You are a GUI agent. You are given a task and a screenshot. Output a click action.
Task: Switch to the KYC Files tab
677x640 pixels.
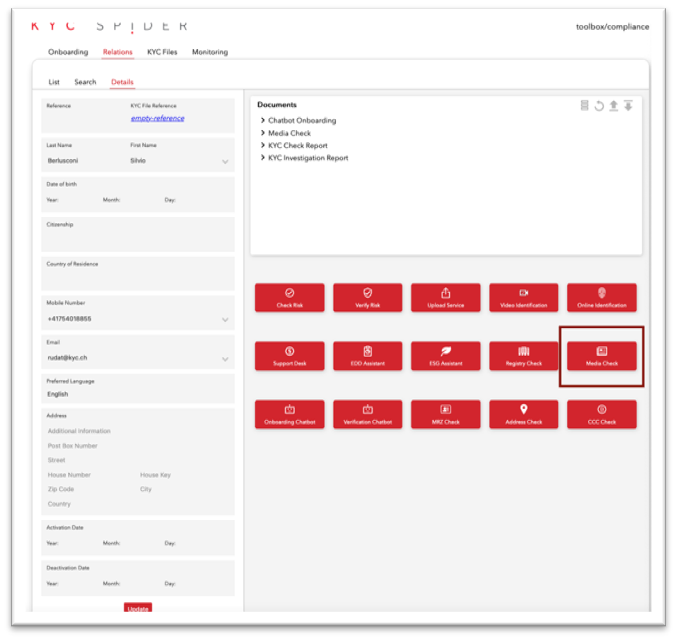(162, 52)
